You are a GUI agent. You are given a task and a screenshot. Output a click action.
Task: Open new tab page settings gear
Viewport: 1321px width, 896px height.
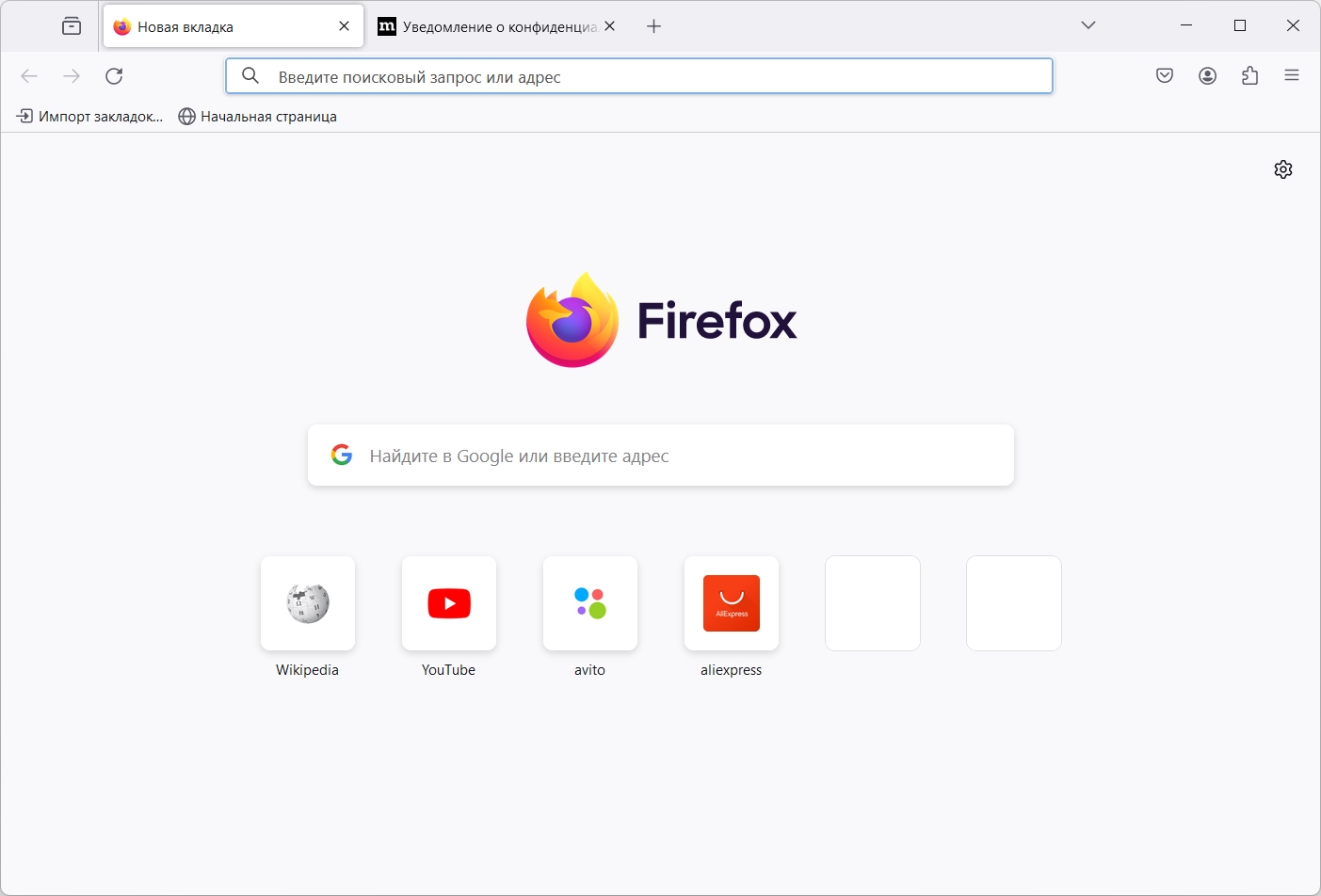pos(1282,169)
